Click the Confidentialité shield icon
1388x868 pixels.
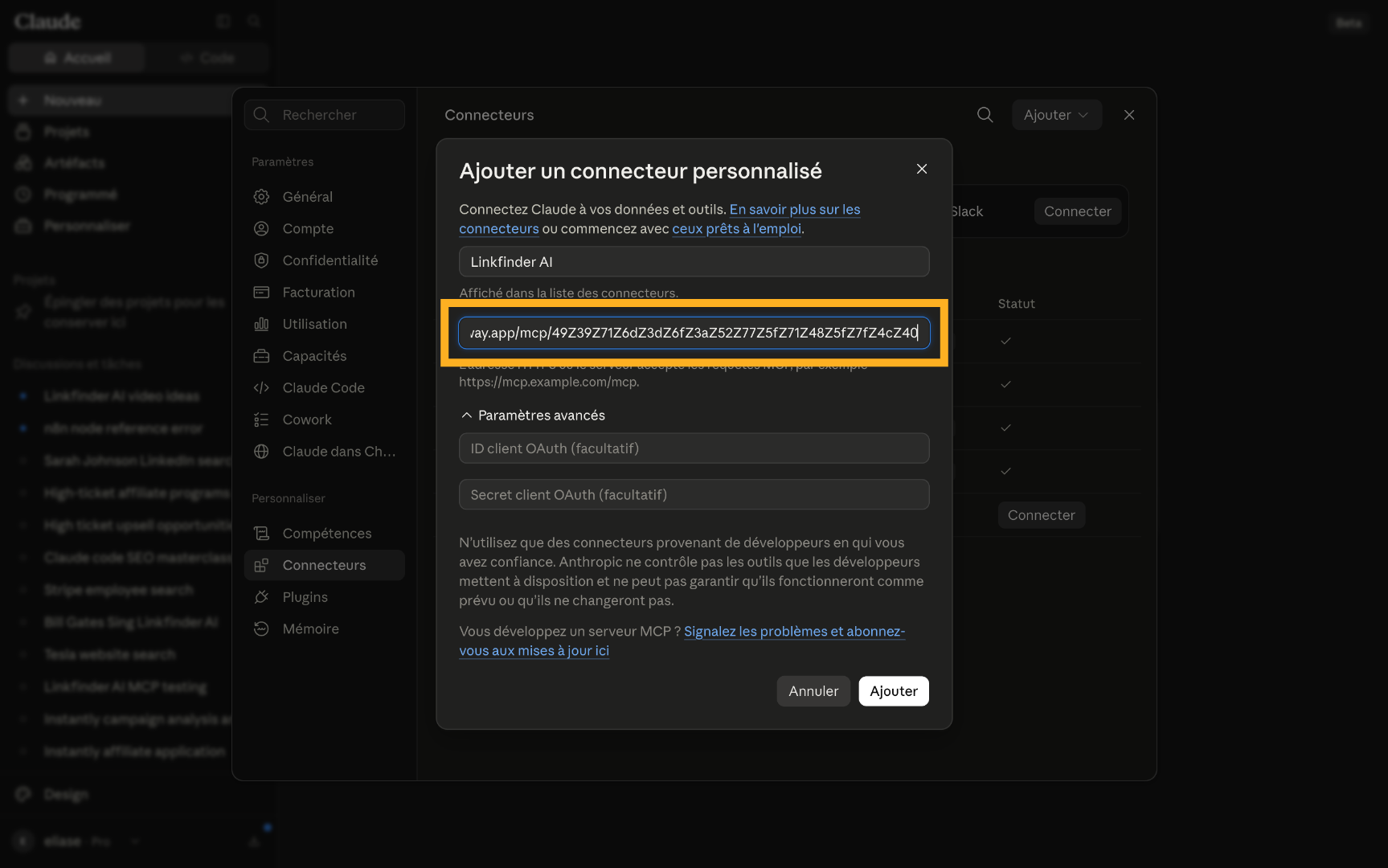[x=261, y=260]
